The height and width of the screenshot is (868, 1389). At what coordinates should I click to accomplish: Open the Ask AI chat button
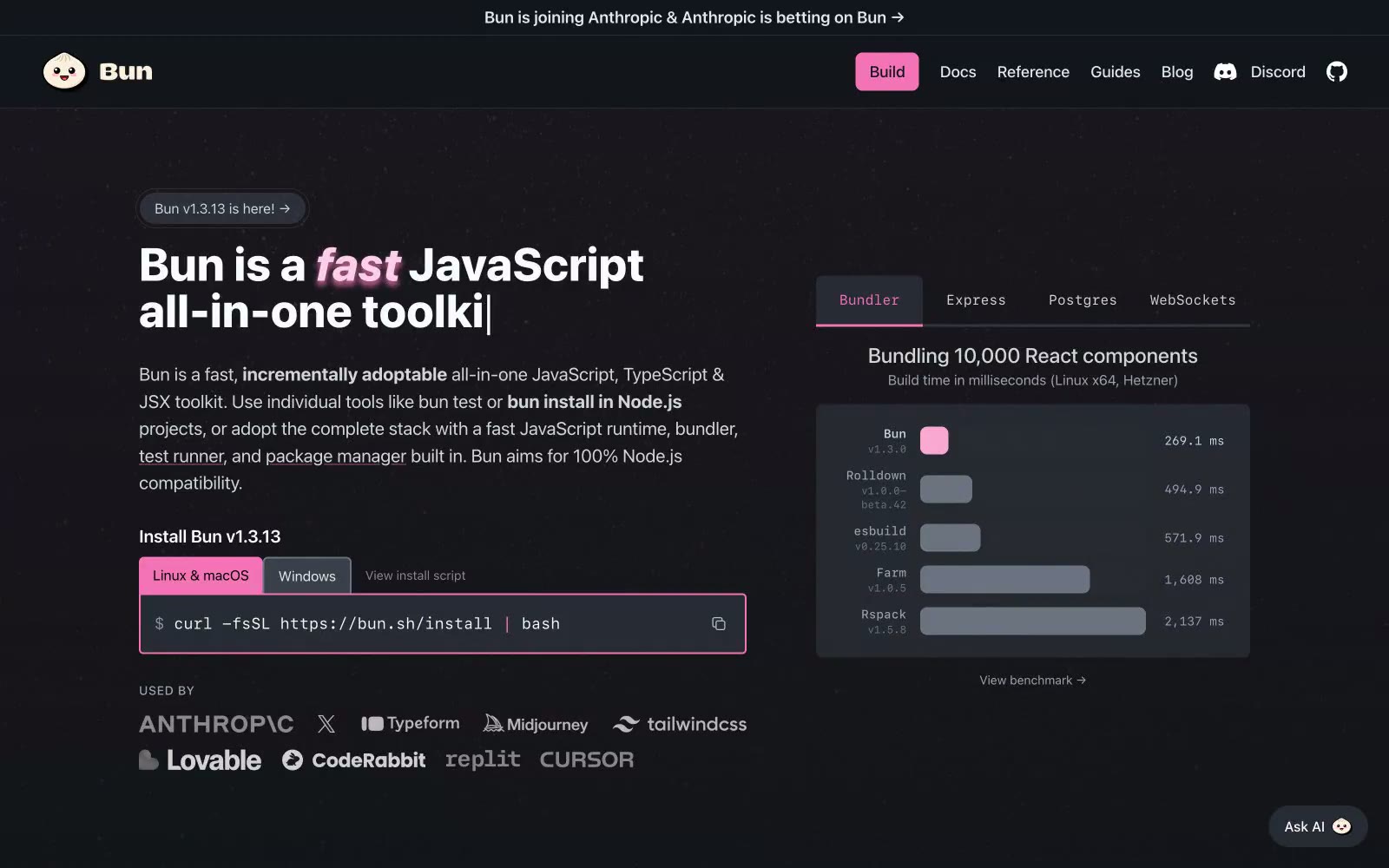1318,826
